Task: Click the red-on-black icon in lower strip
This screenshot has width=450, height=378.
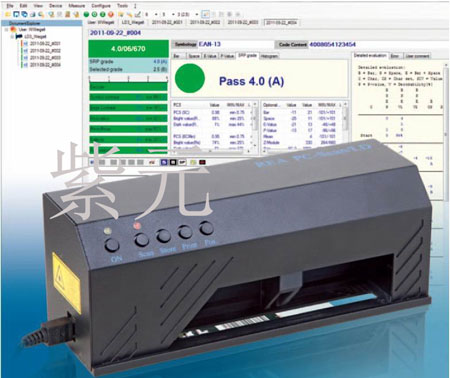Action: [x=202, y=162]
